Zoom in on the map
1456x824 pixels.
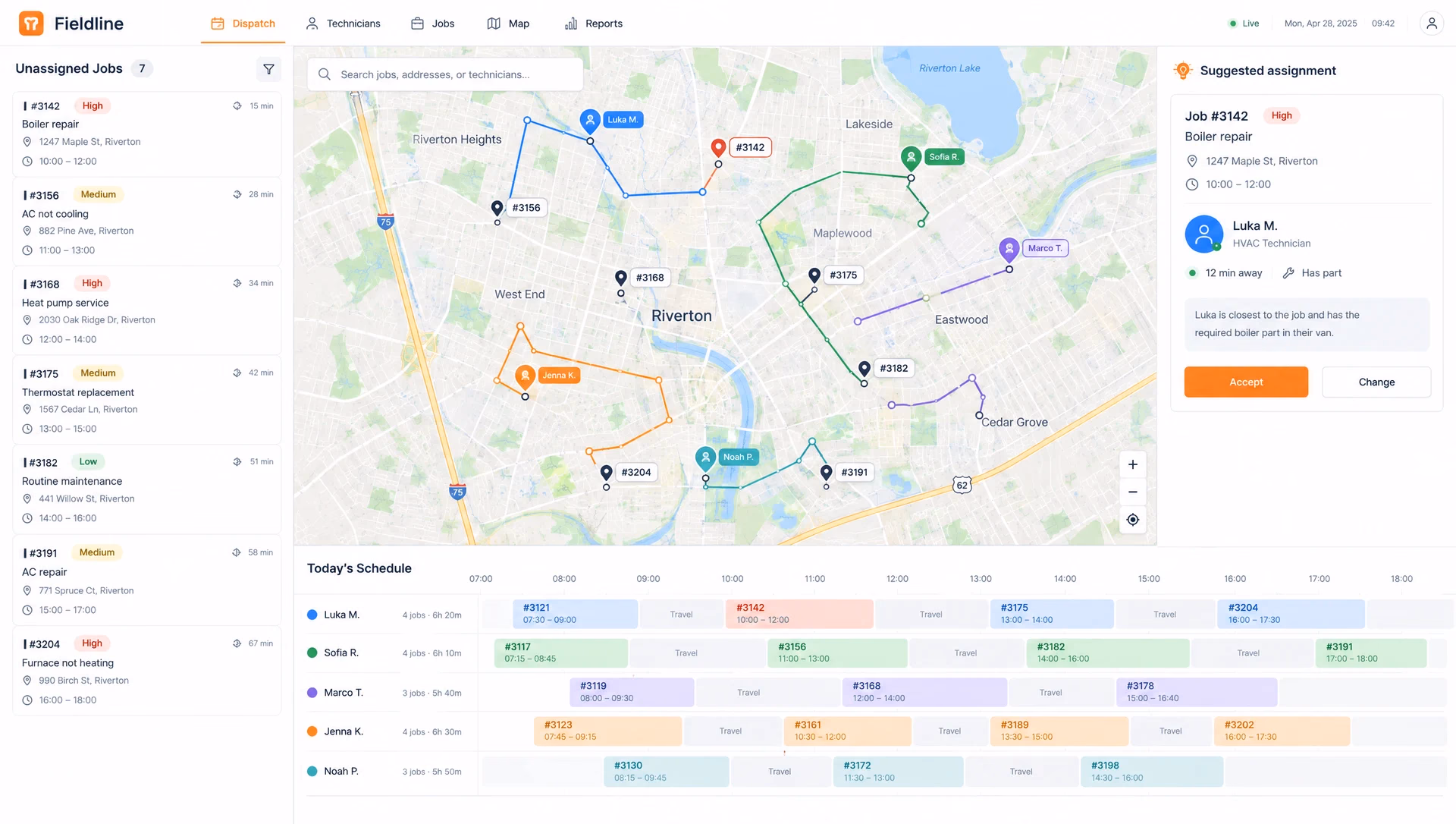(1132, 464)
